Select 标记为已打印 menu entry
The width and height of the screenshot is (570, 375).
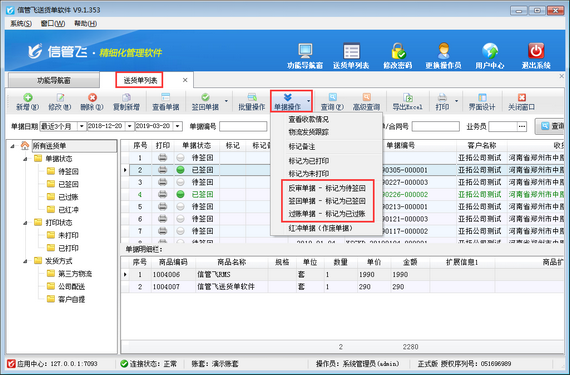tap(309, 161)
